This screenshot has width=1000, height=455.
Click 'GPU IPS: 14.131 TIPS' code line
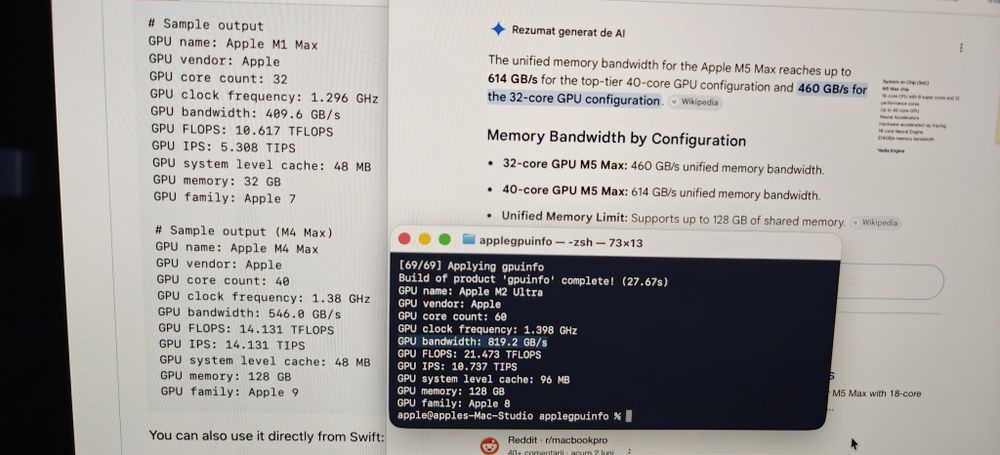click(232, 345)
